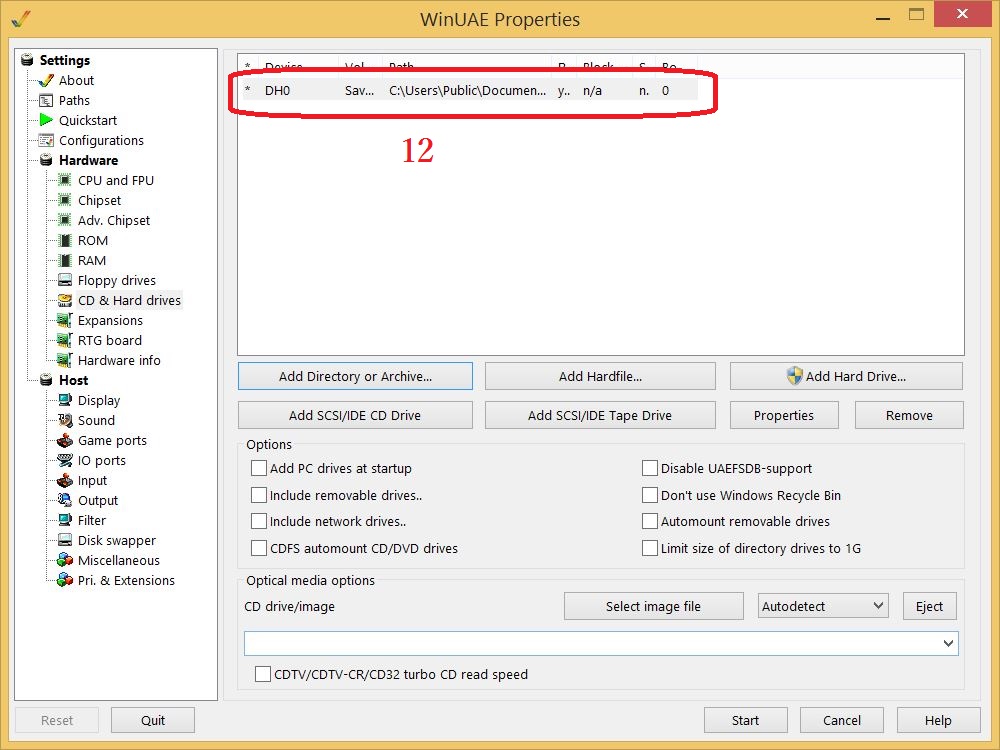Click Select image file button
Viewport: 1000px width, 750px height.
(x=654, y=606)
